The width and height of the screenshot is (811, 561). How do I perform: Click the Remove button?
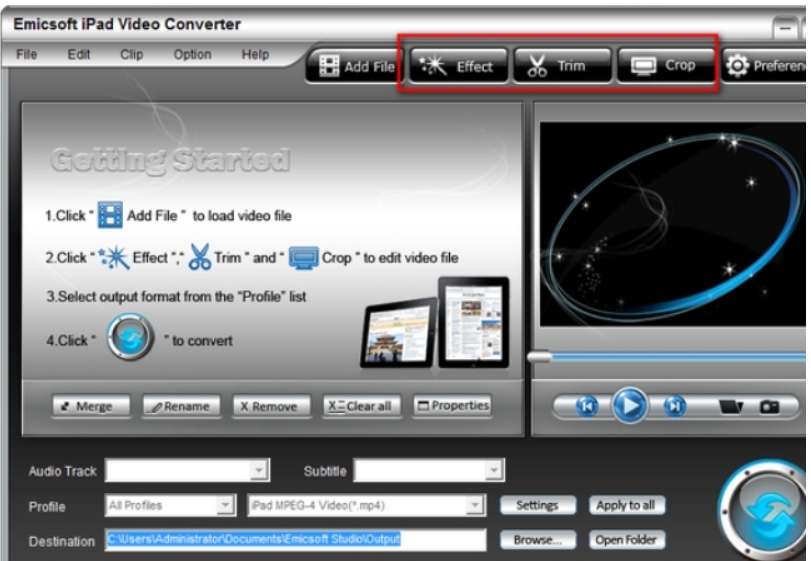pos(272,406)
